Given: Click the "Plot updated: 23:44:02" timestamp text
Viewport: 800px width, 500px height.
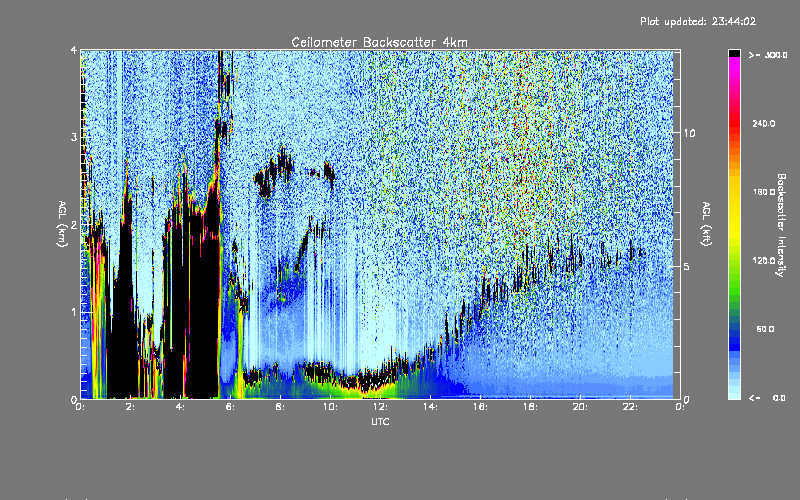Looking at the screenshot, I should point(698,21).
